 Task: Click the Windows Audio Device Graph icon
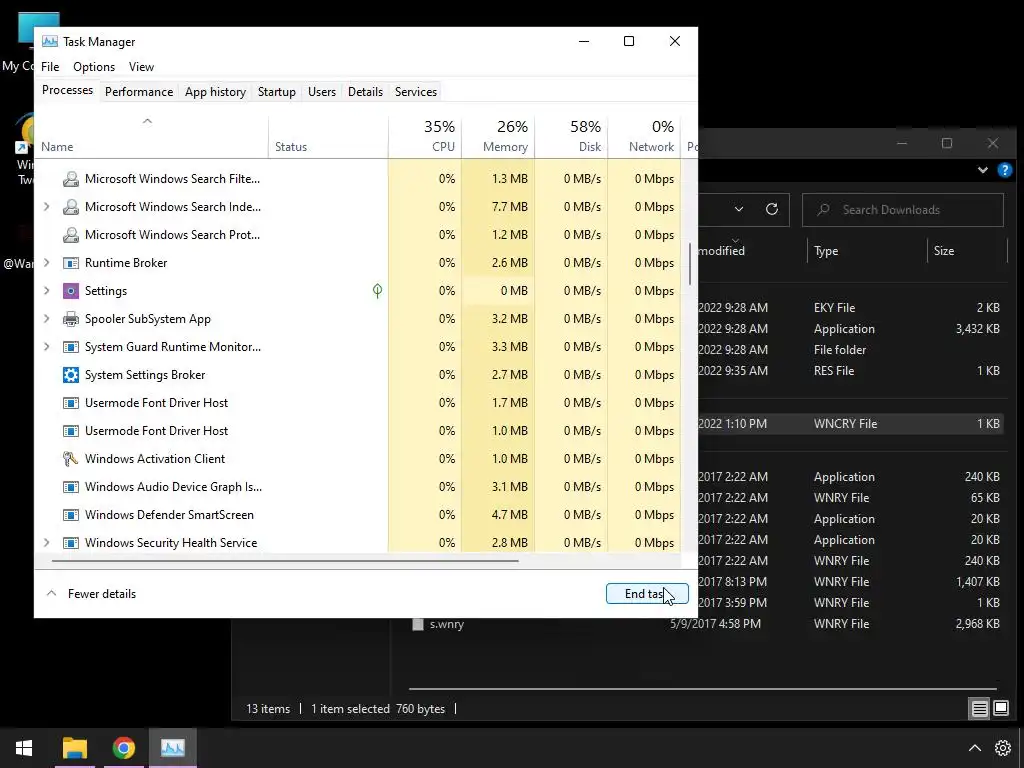[71, 487]
